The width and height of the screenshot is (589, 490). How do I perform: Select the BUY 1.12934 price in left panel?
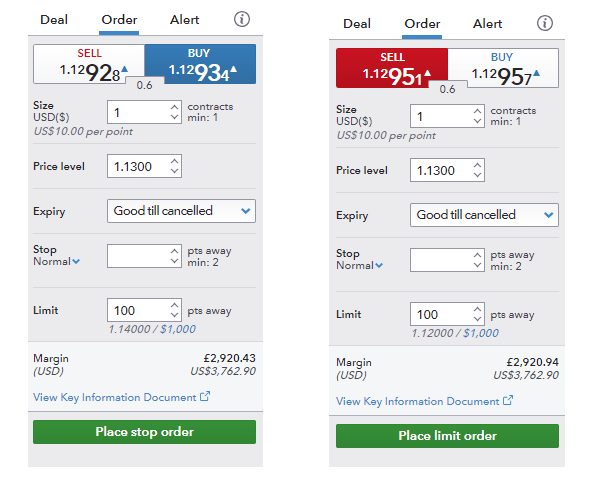[x=200, y=64]
